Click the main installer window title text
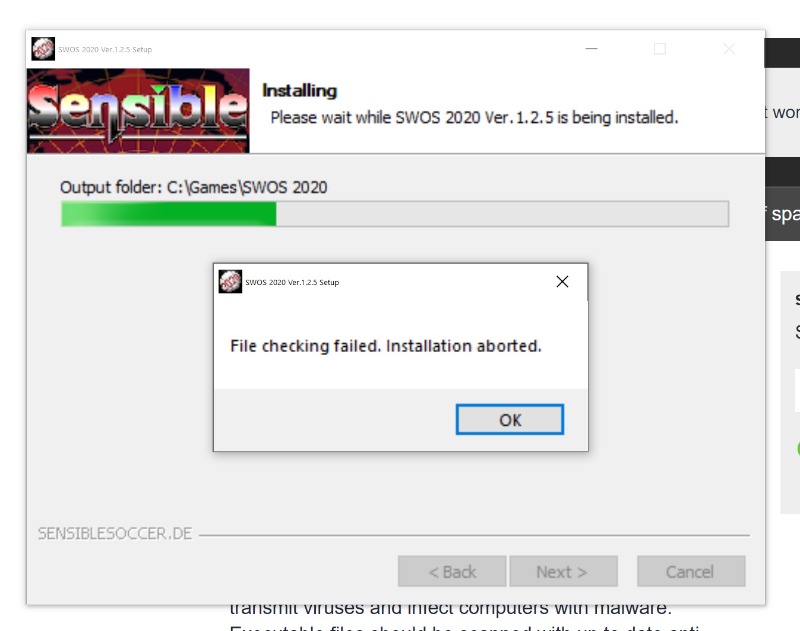This screenshot has width=800, height=631. pyautogui.click(x=105, y=49)
